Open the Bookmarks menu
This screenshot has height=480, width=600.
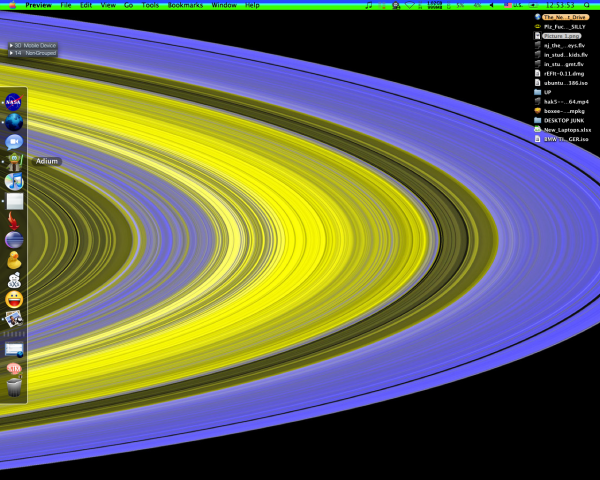(185, 5)
